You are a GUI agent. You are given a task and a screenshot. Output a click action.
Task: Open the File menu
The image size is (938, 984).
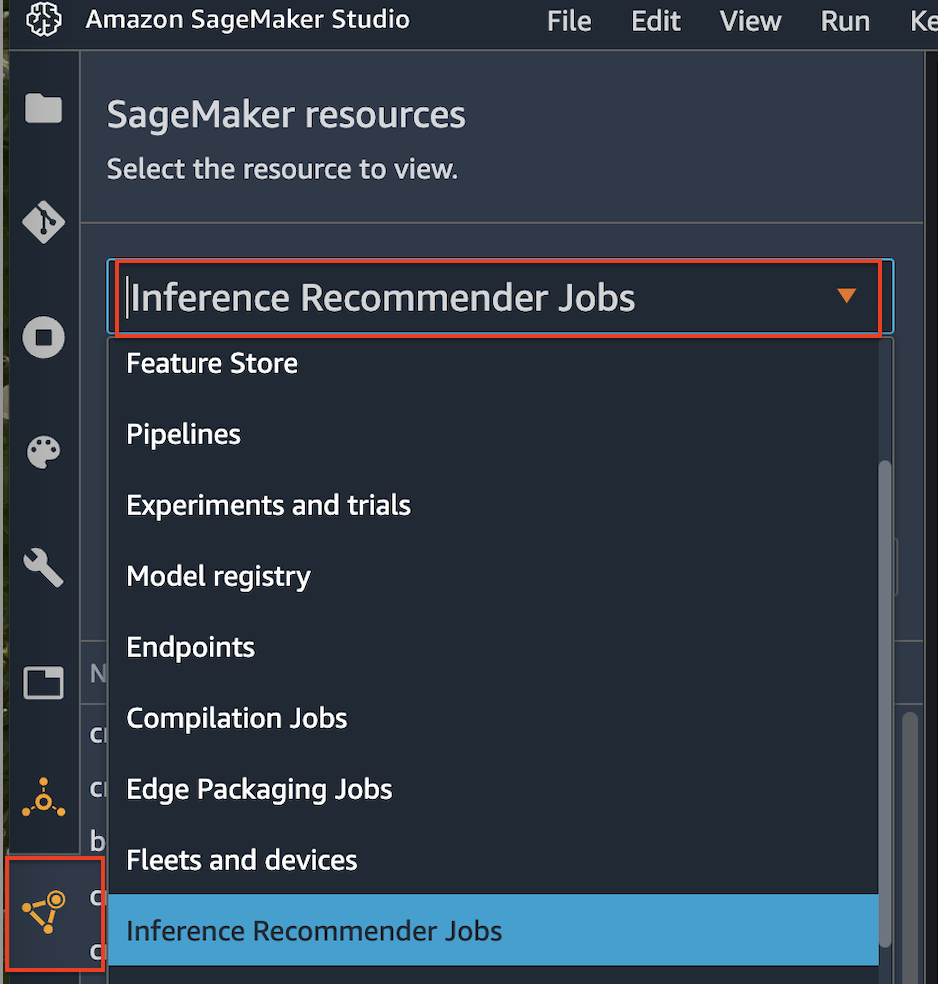click(x=569, y=21)
